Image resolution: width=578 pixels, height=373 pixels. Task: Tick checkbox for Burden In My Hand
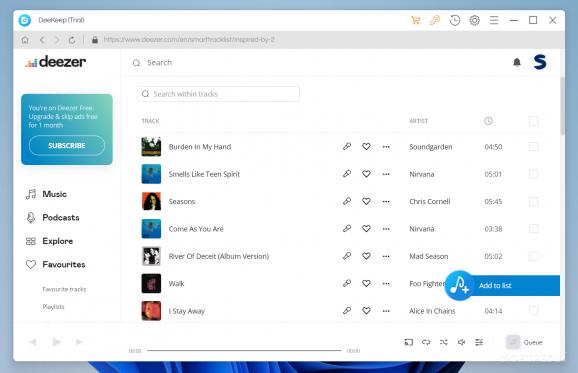click(533, 147)
